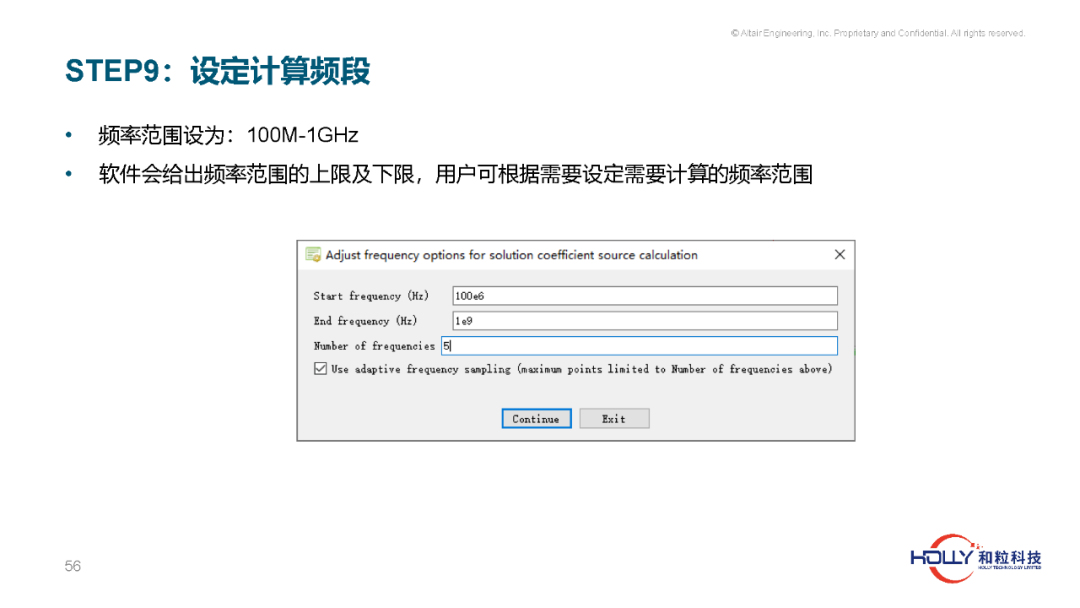Click the slide heading 'STEP9：设定计算频段'

click(218, 72)
